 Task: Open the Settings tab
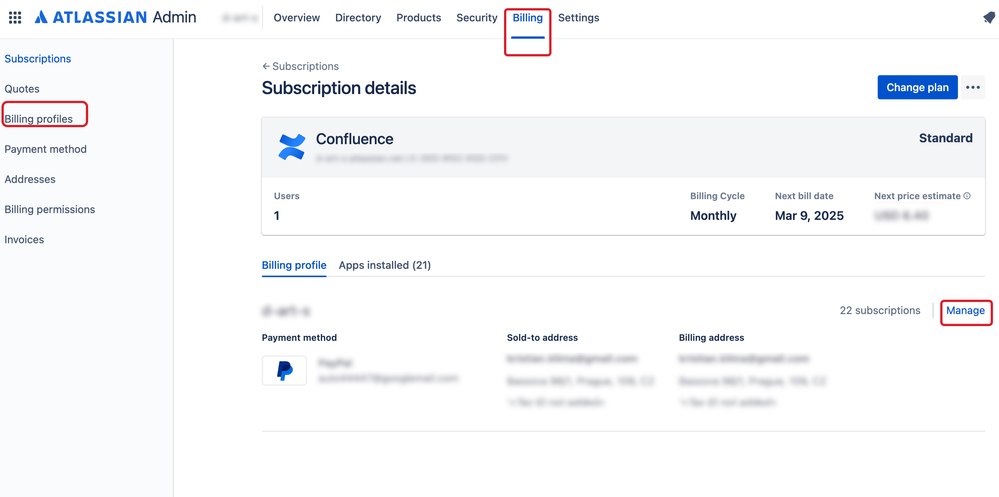579,18
